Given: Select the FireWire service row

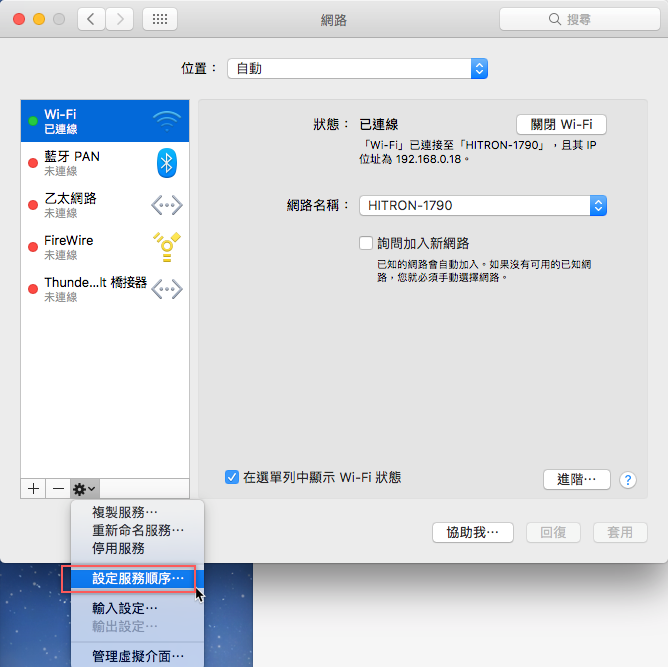Looking at the screenshot, I should (x=105, y=247).
